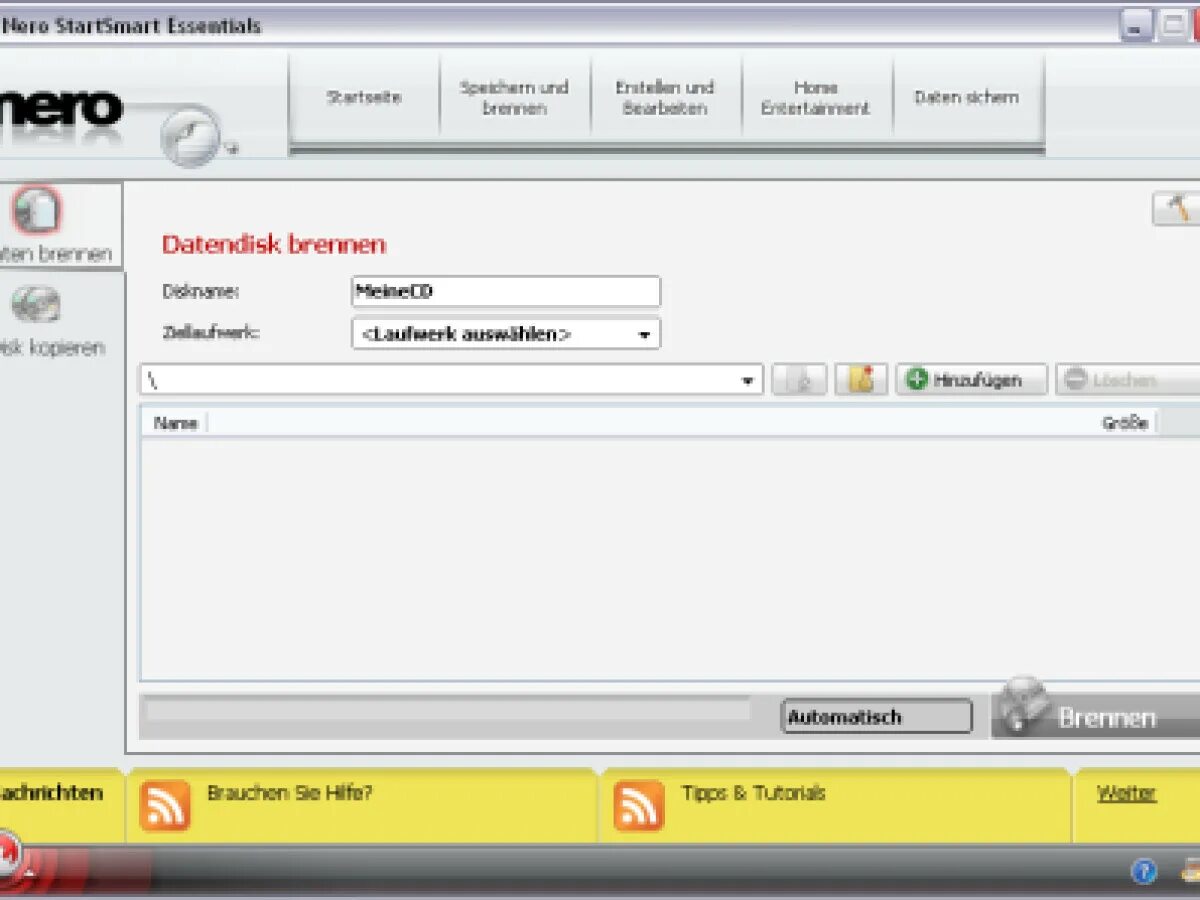1200x900 pixels.
Task: Select the Daten brennen sidebar icon
Action: 37,211
